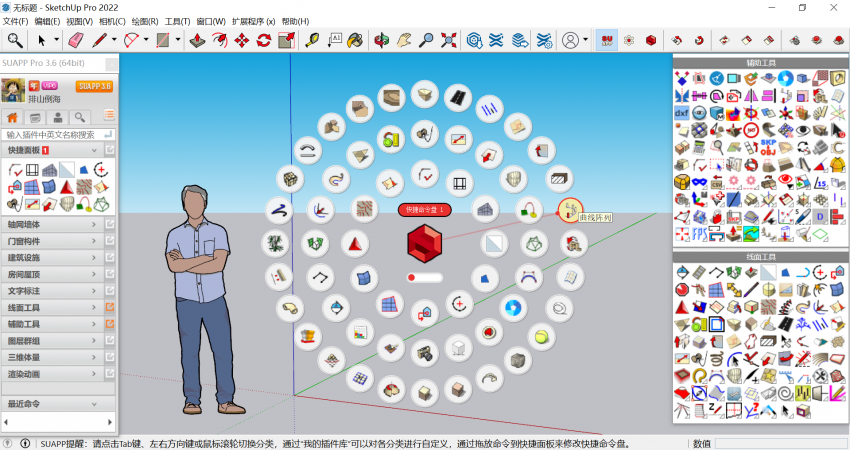Click the VIP6 badge
850x450 pixels.
click(x=50, y=86)
